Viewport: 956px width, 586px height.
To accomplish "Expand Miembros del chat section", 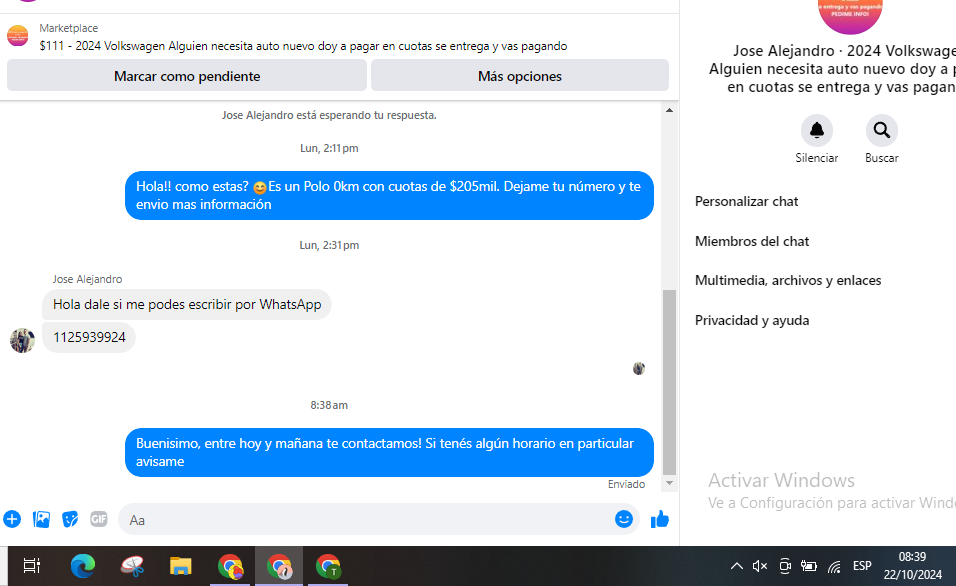I will tap(752, 241).
